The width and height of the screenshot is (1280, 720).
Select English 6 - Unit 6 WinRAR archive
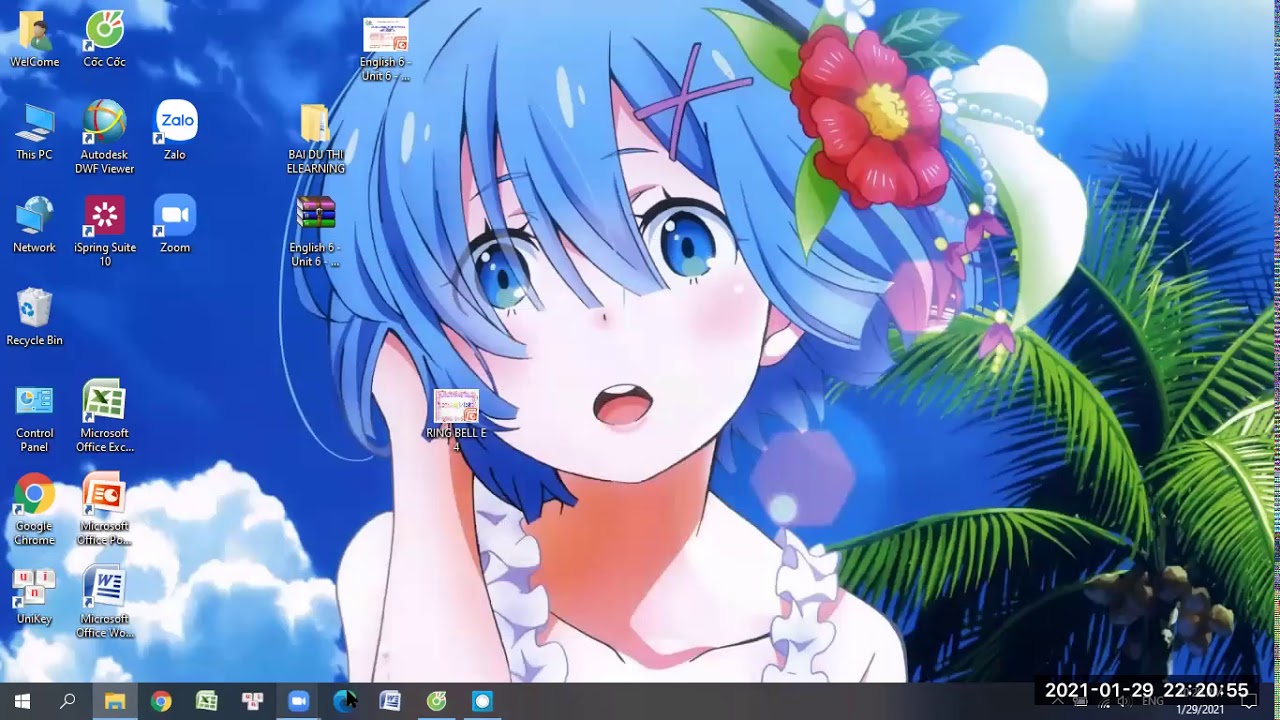pos(316,231)
